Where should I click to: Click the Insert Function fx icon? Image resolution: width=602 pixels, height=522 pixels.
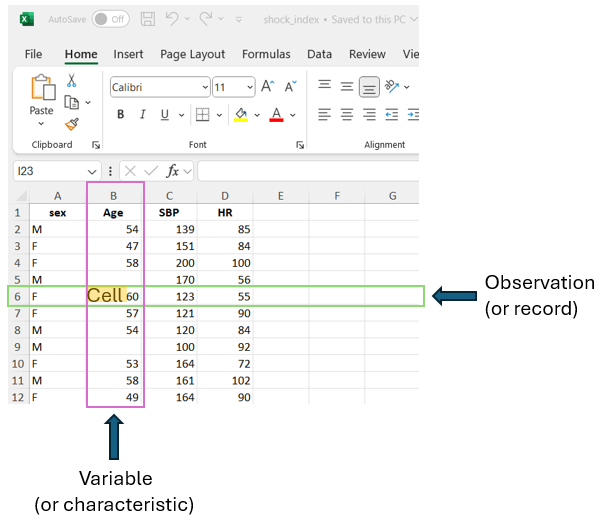coord(174,171)
